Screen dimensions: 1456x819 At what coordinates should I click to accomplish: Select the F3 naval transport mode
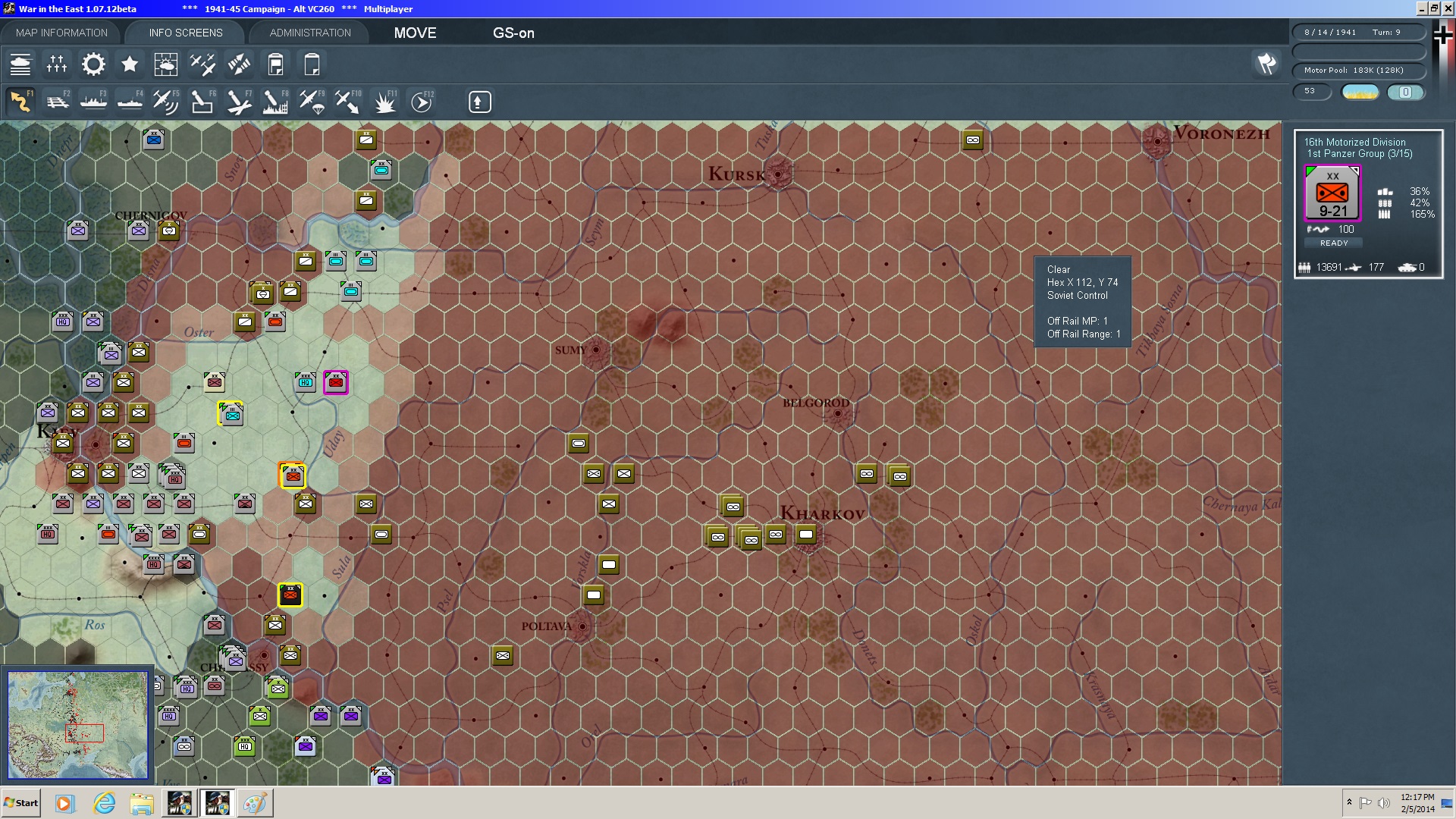93,102
